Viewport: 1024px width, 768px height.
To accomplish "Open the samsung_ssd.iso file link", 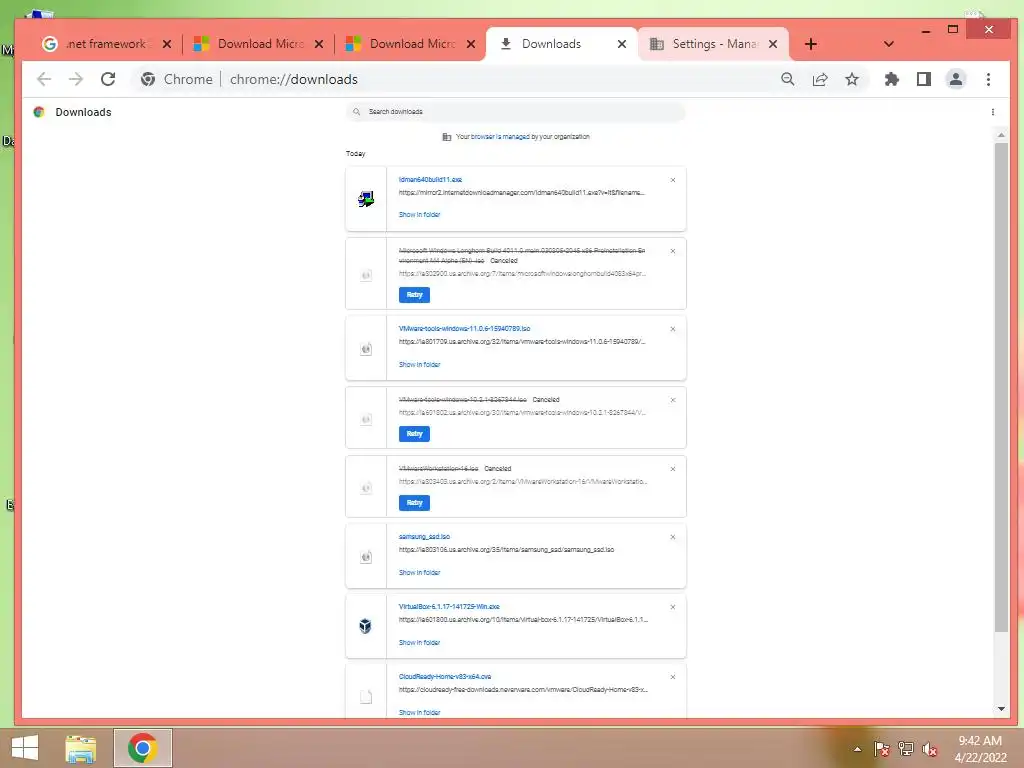I will [424, 536].
